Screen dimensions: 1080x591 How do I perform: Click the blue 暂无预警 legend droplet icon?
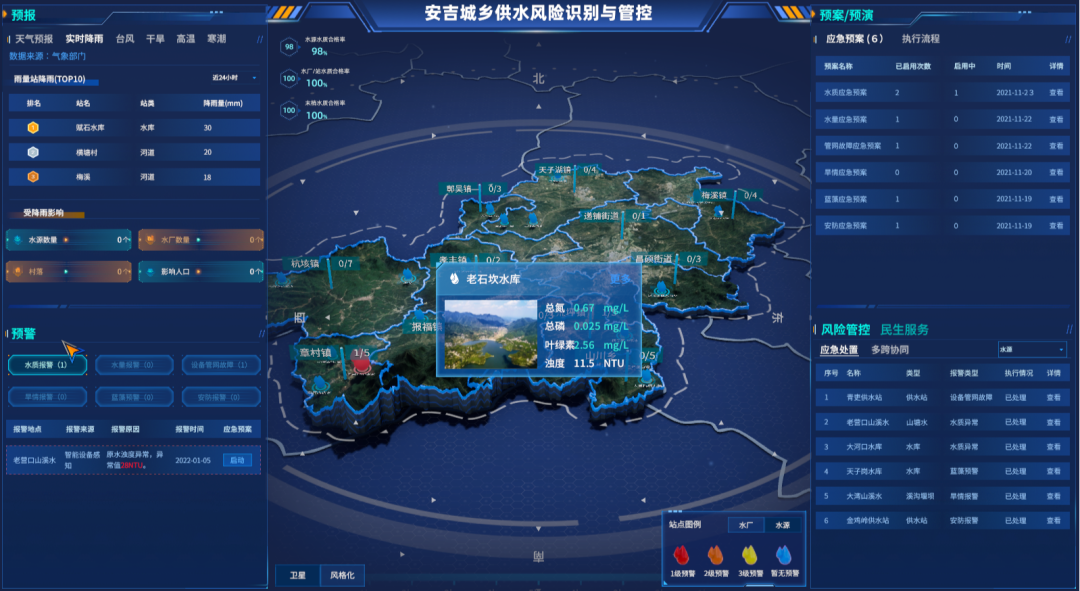(783, 554)
